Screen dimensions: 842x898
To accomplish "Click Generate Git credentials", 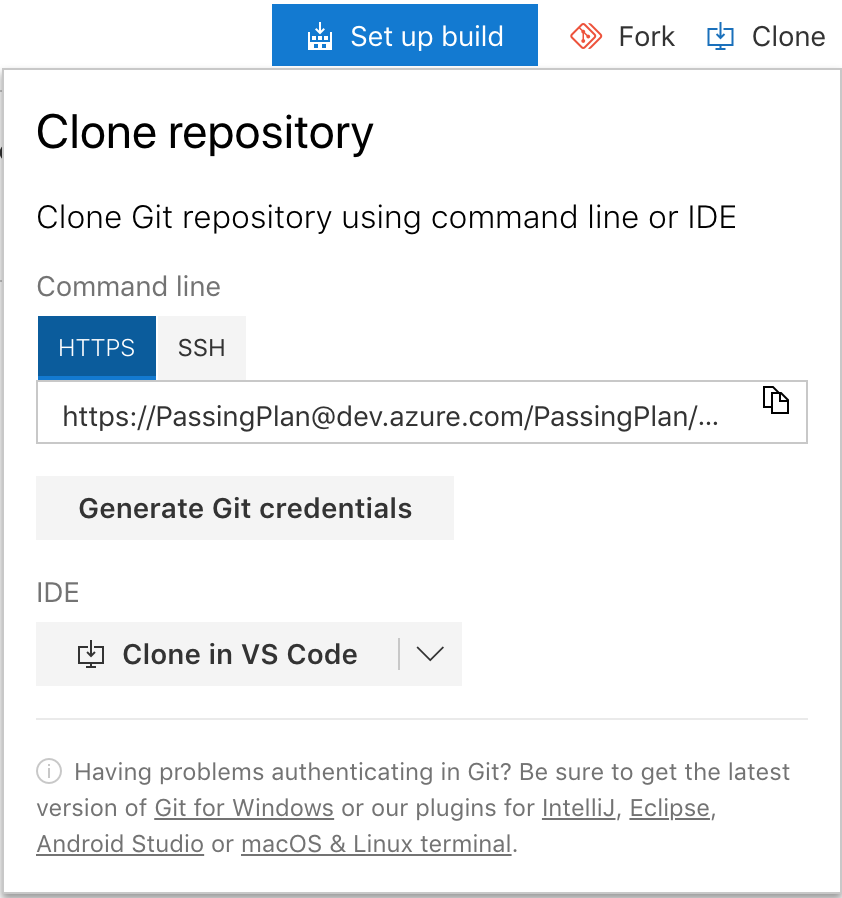I will point(245,508).
